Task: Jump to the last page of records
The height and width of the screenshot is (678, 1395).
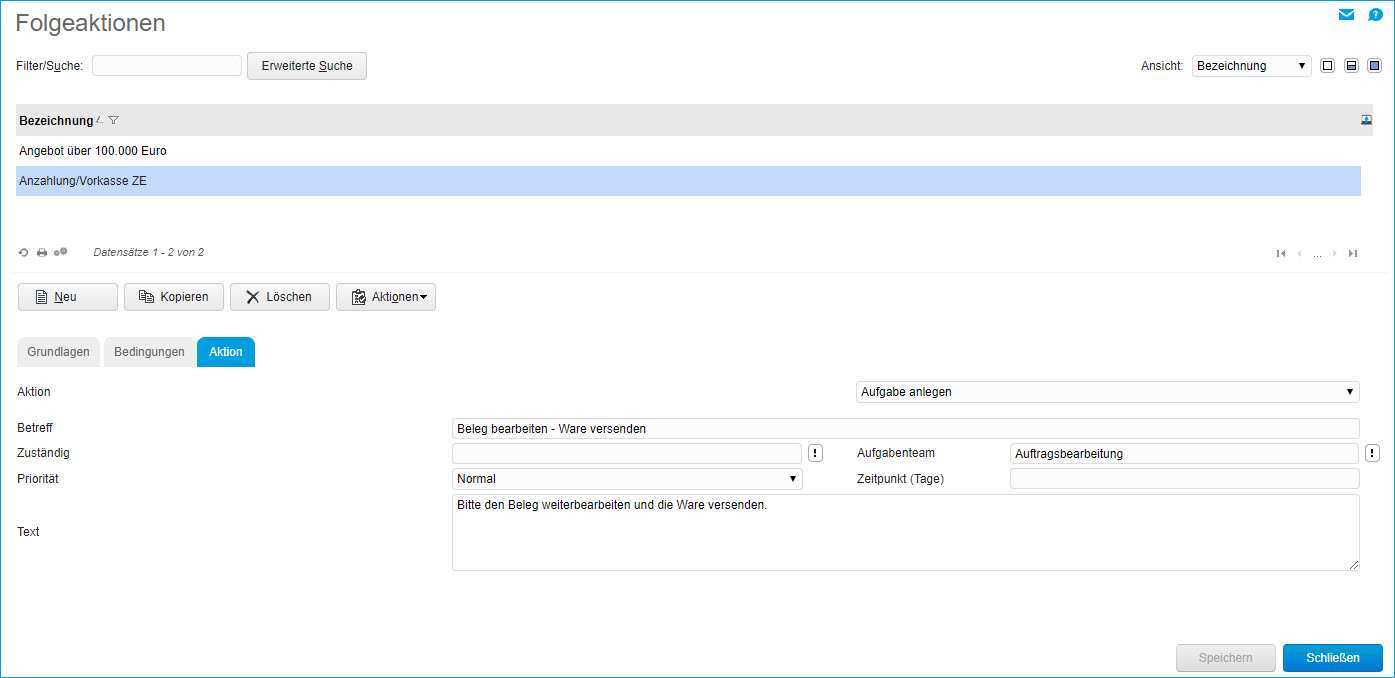Action: point(1353,254)
